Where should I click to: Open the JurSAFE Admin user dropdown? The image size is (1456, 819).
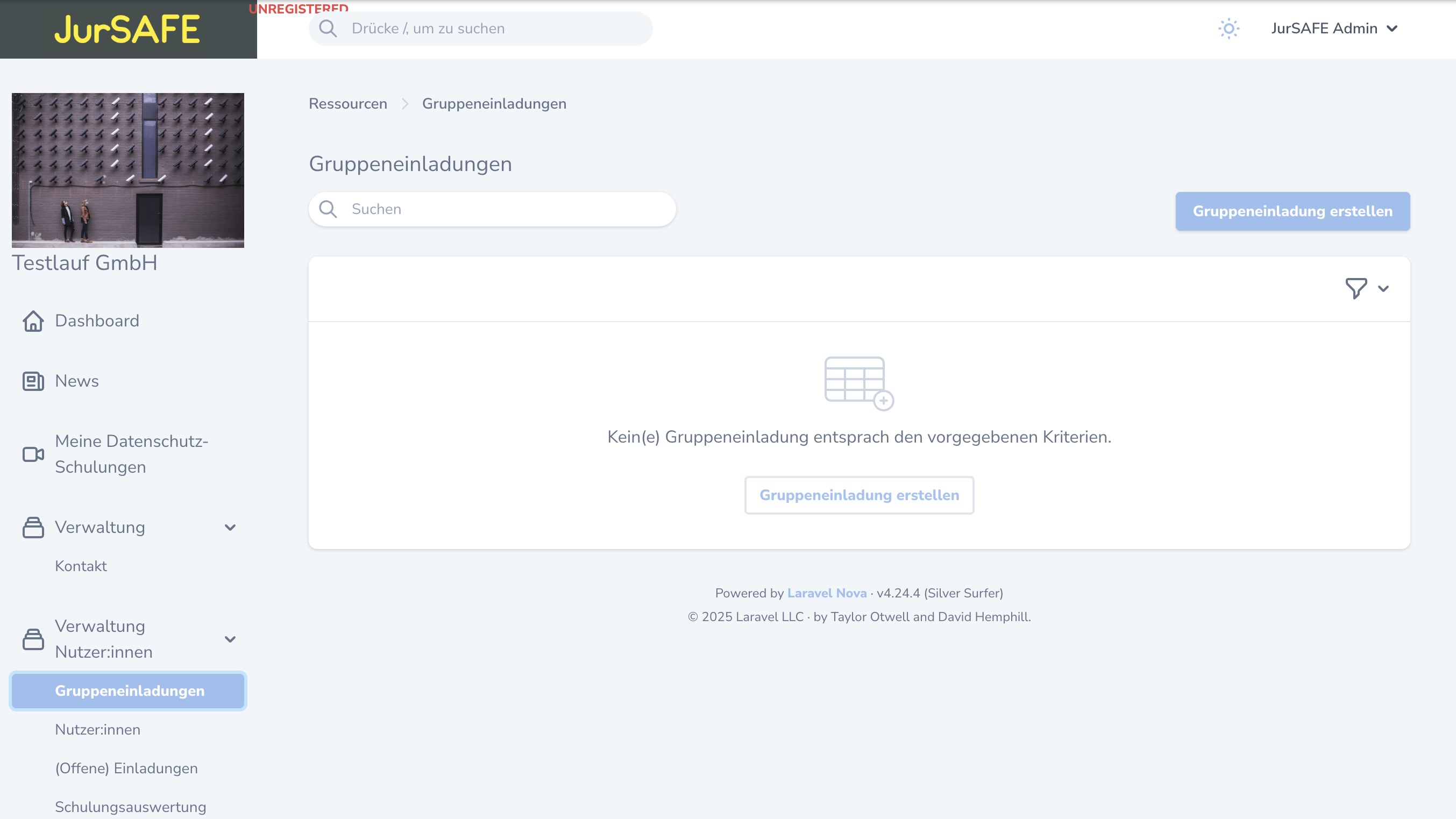1334,29
